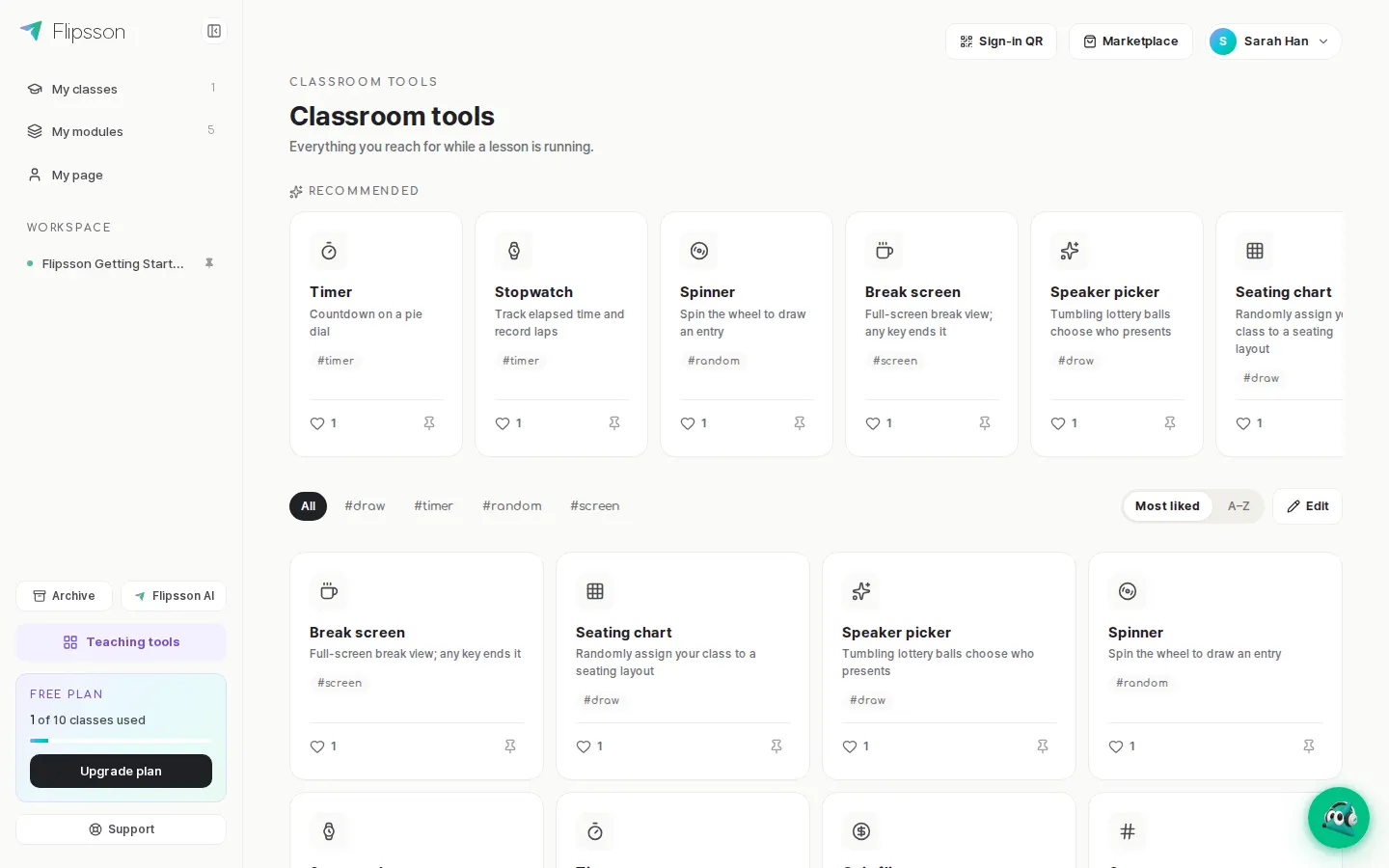This screenshot has width=1389, height=868.
Task: Like the Break screen card in the grid
Action: click(323, 746)
